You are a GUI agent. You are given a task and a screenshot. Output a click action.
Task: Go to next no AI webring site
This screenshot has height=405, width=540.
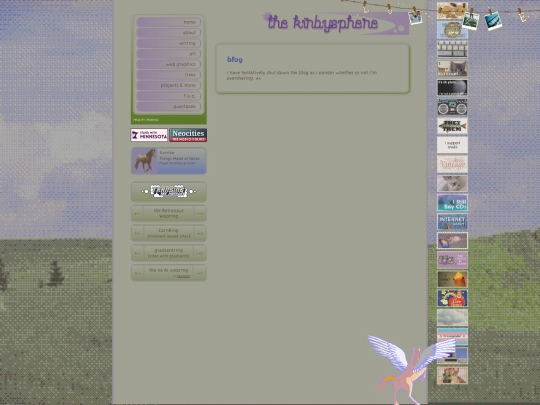pyautogui.click(x=200, y=273)
